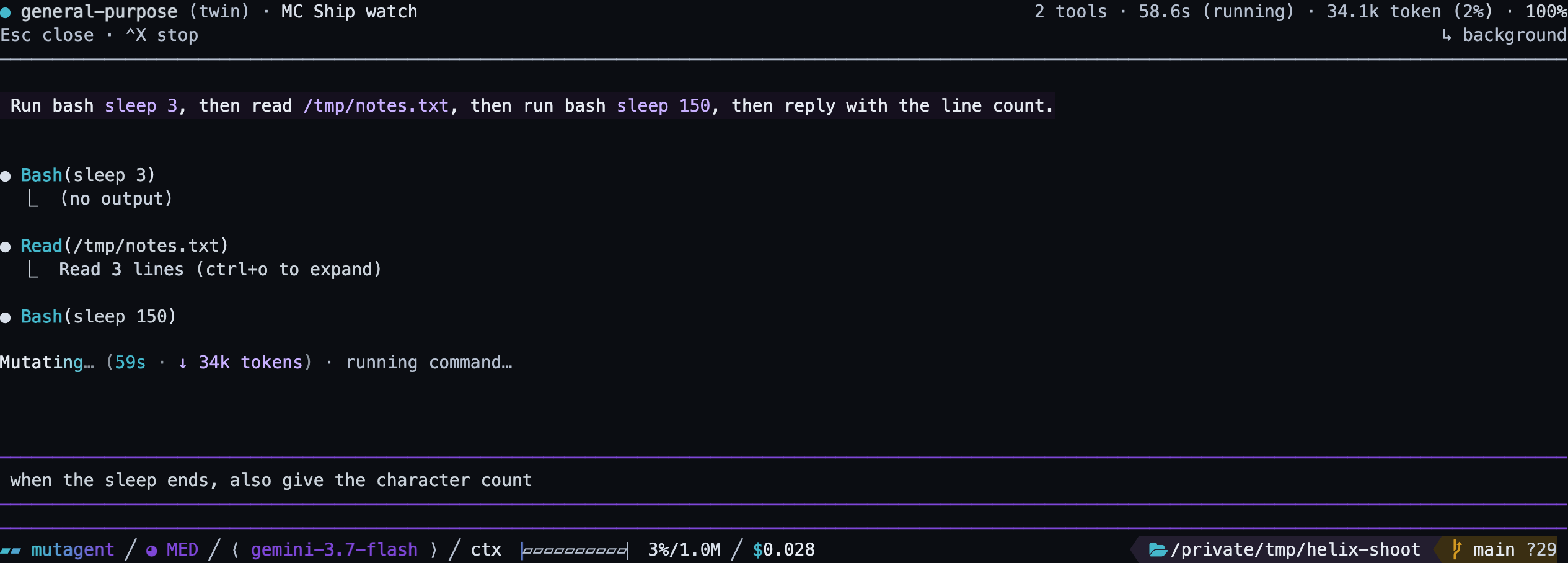
Task: Click the highlighted sleep 3 in prompt
Action: [x=141, y=106]
